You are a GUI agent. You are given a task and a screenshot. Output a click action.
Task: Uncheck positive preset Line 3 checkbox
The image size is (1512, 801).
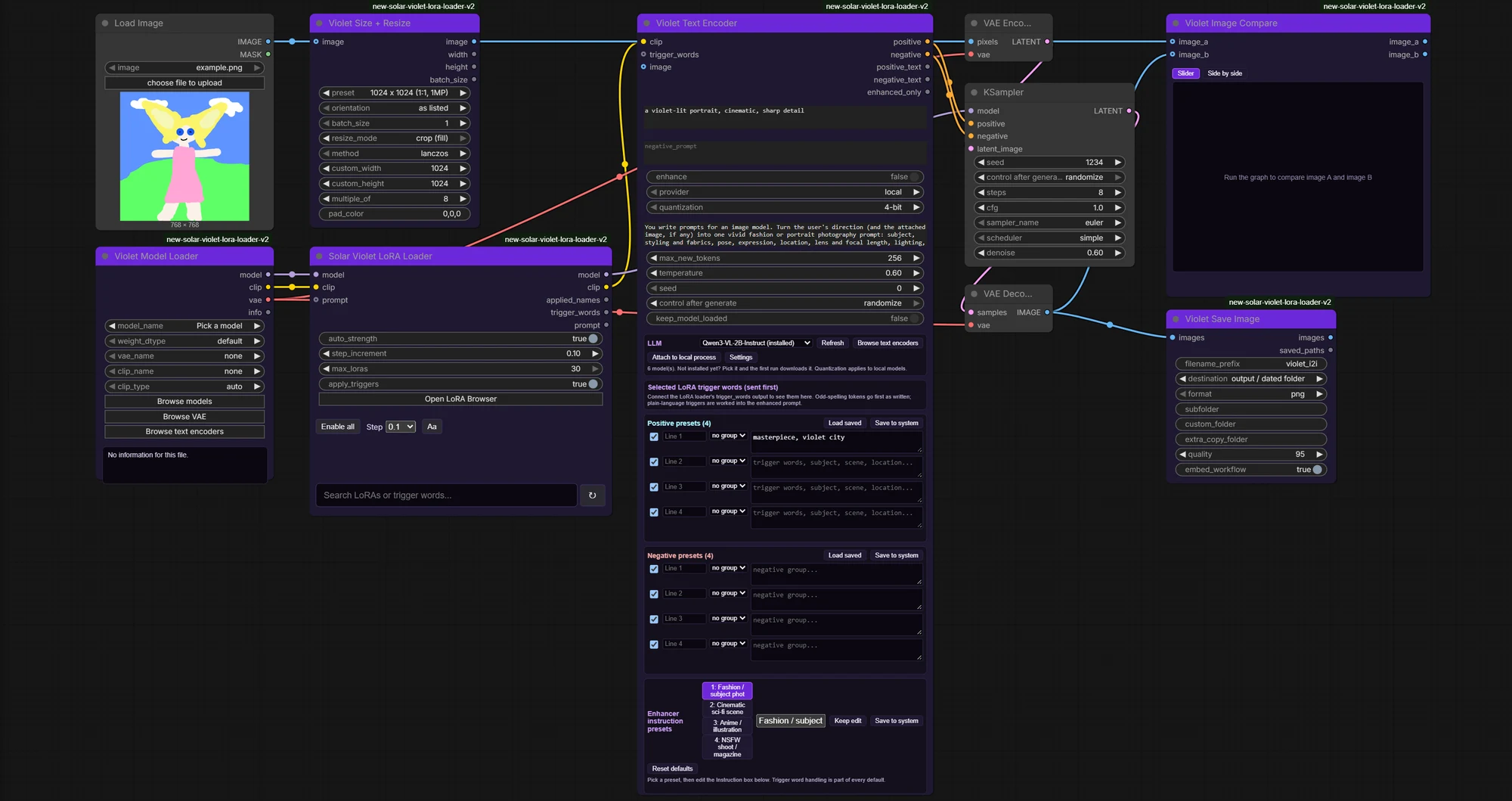(x=654, y=487)
